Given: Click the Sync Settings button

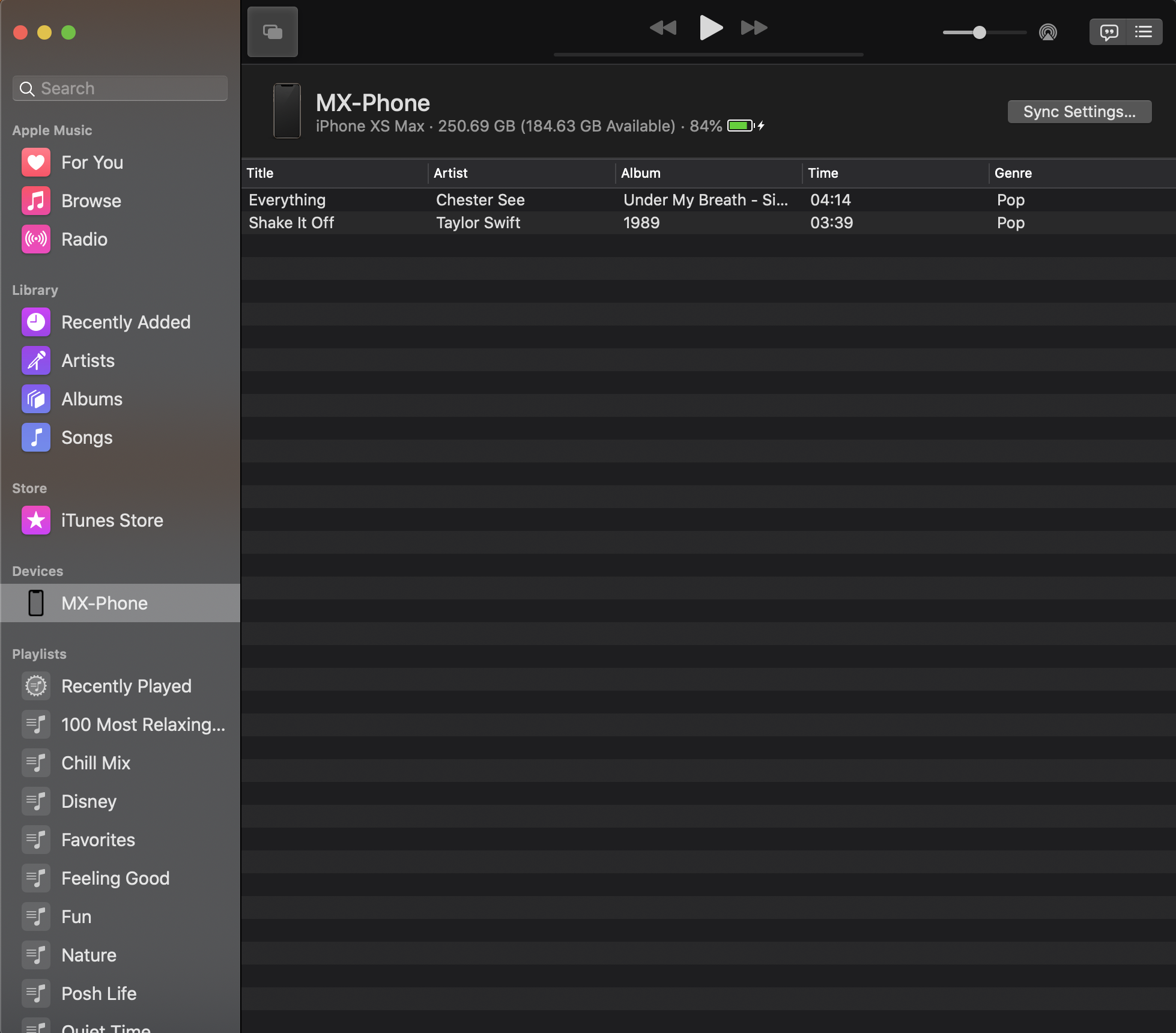Looking at the screenshot, I should click(1079, 112).
